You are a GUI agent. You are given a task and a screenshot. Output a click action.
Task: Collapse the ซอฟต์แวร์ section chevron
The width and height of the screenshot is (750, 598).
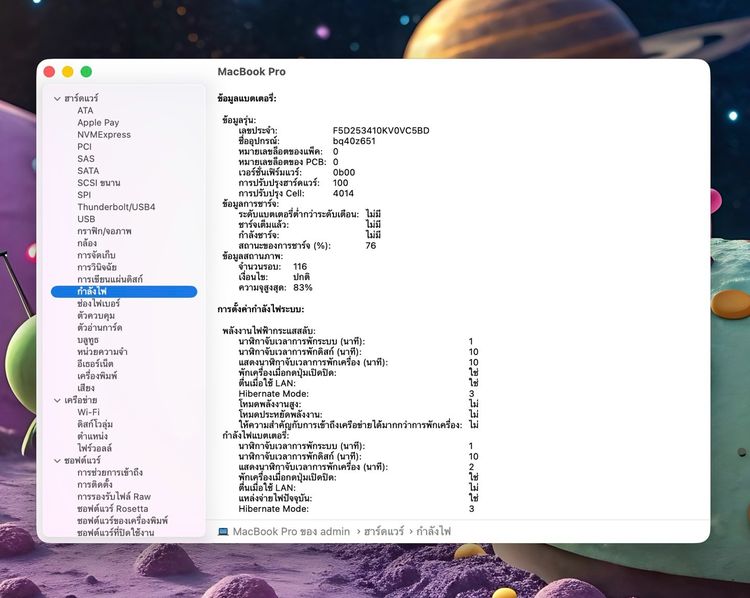point(57,461)
